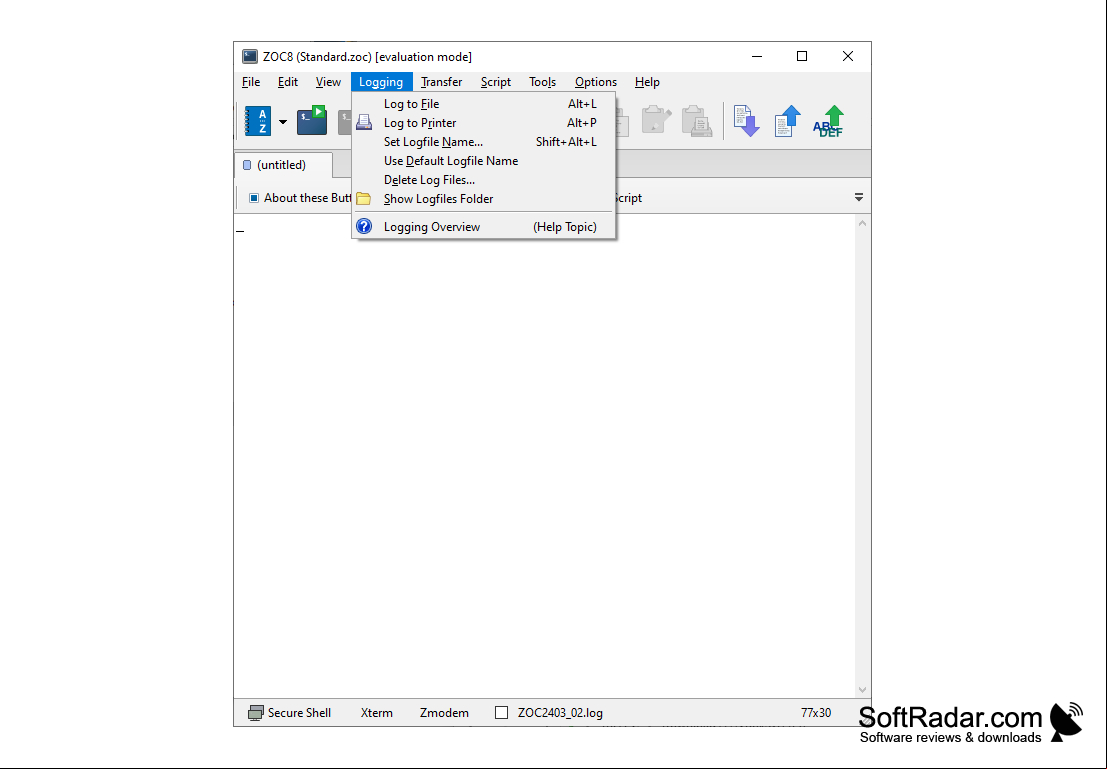Select Set Logfile Name... menu entry
The image size is (1107, 769).
coord(484,142)
